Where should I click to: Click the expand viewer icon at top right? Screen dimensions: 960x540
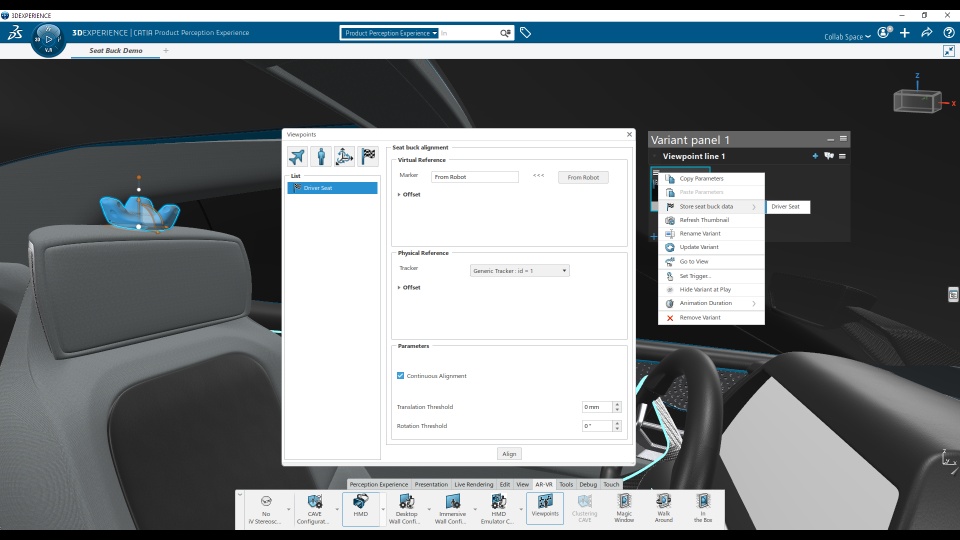(948, 51)
